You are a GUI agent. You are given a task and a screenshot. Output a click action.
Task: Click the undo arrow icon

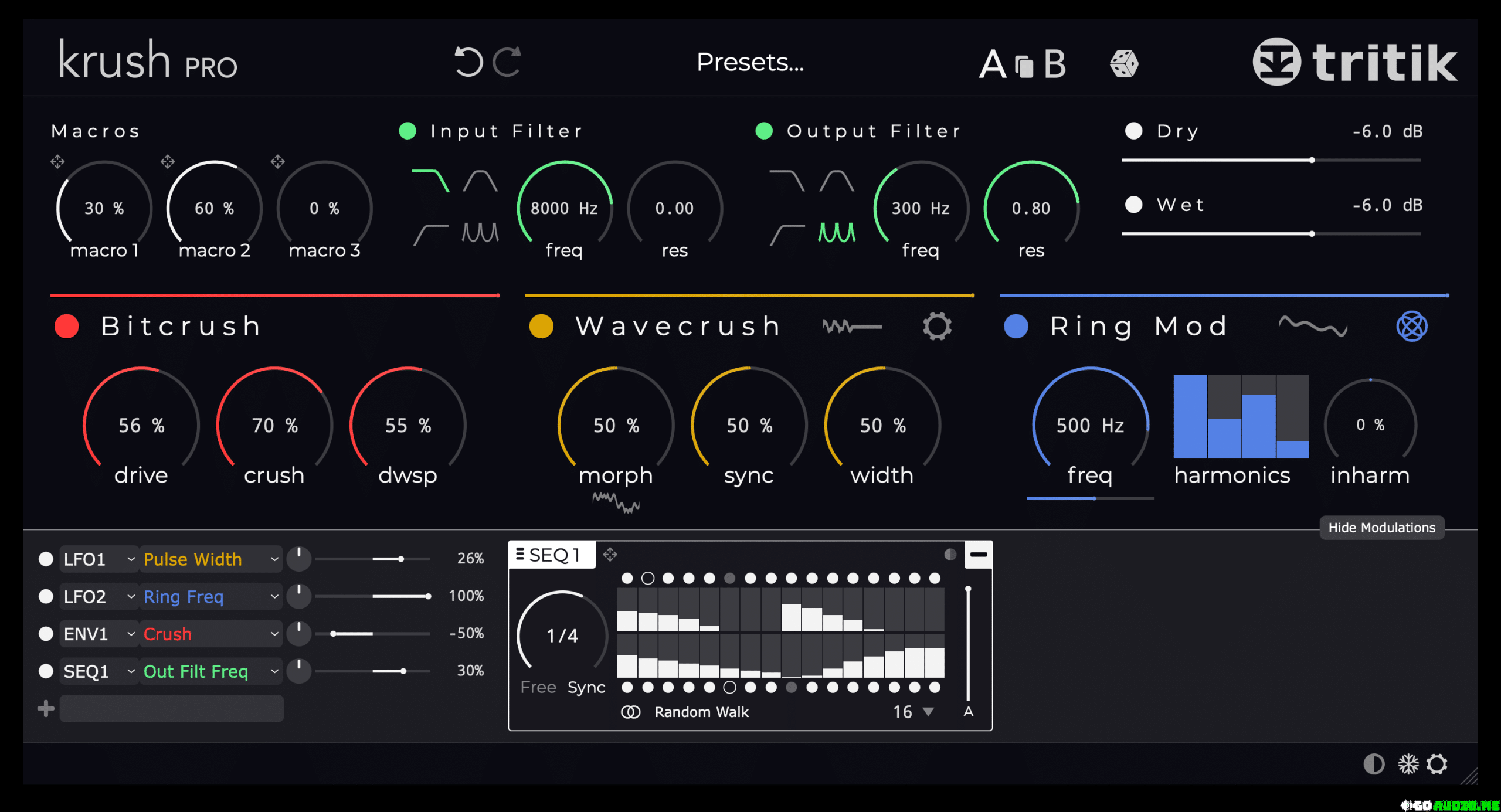pos(468,62)
